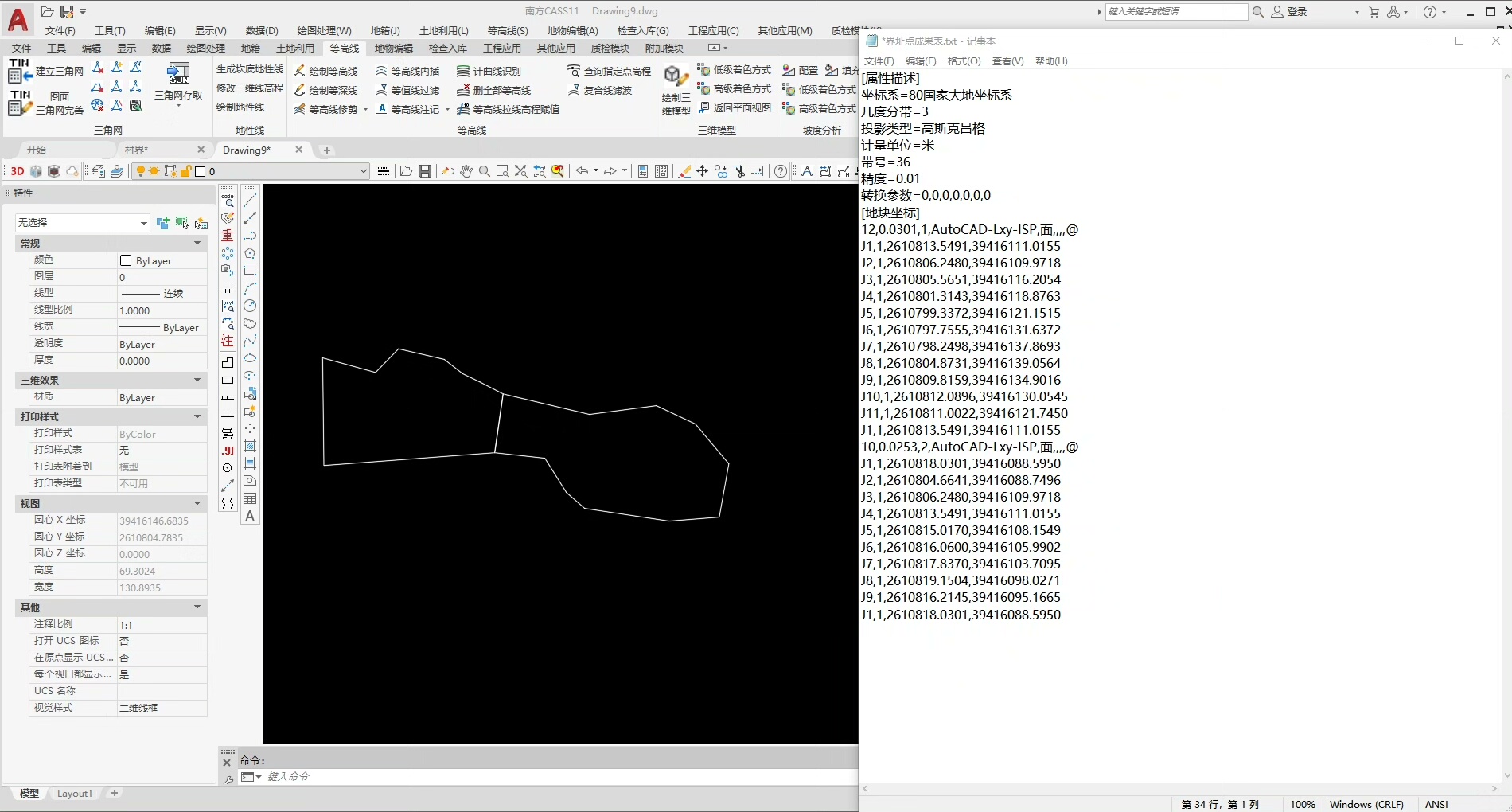1512x812 pixels.
Task: Open the 等高线(S) menu
Action: click(507, 30)
